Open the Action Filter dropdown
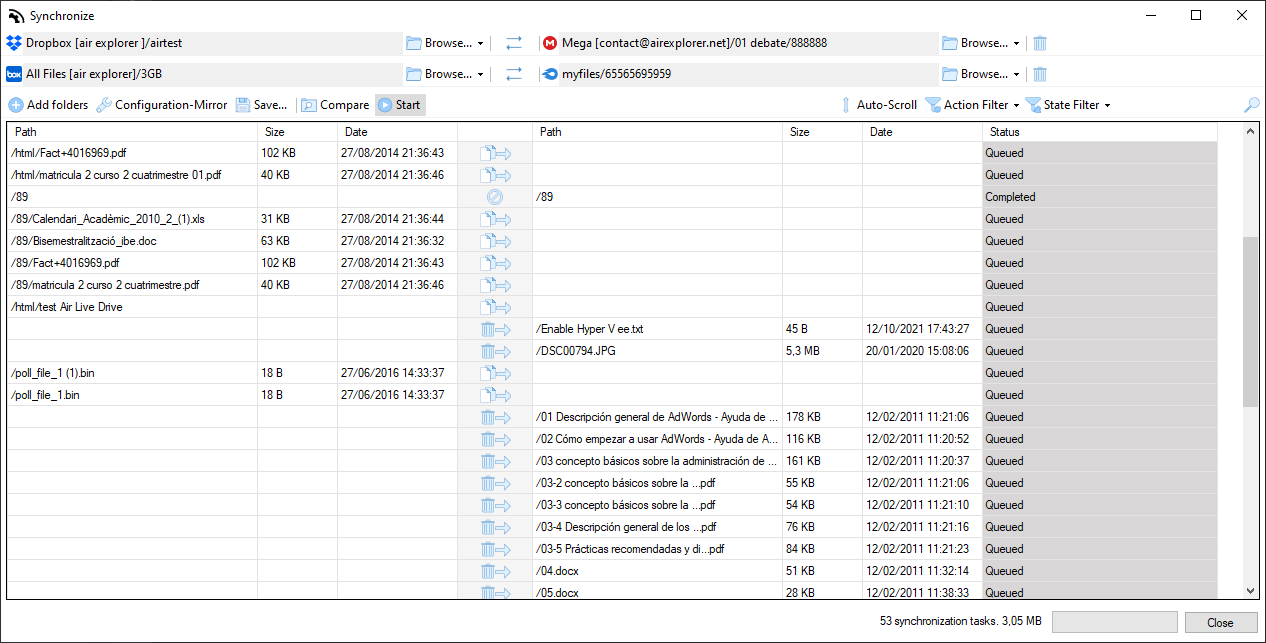 pyautogui.click(x=971, y=104)
